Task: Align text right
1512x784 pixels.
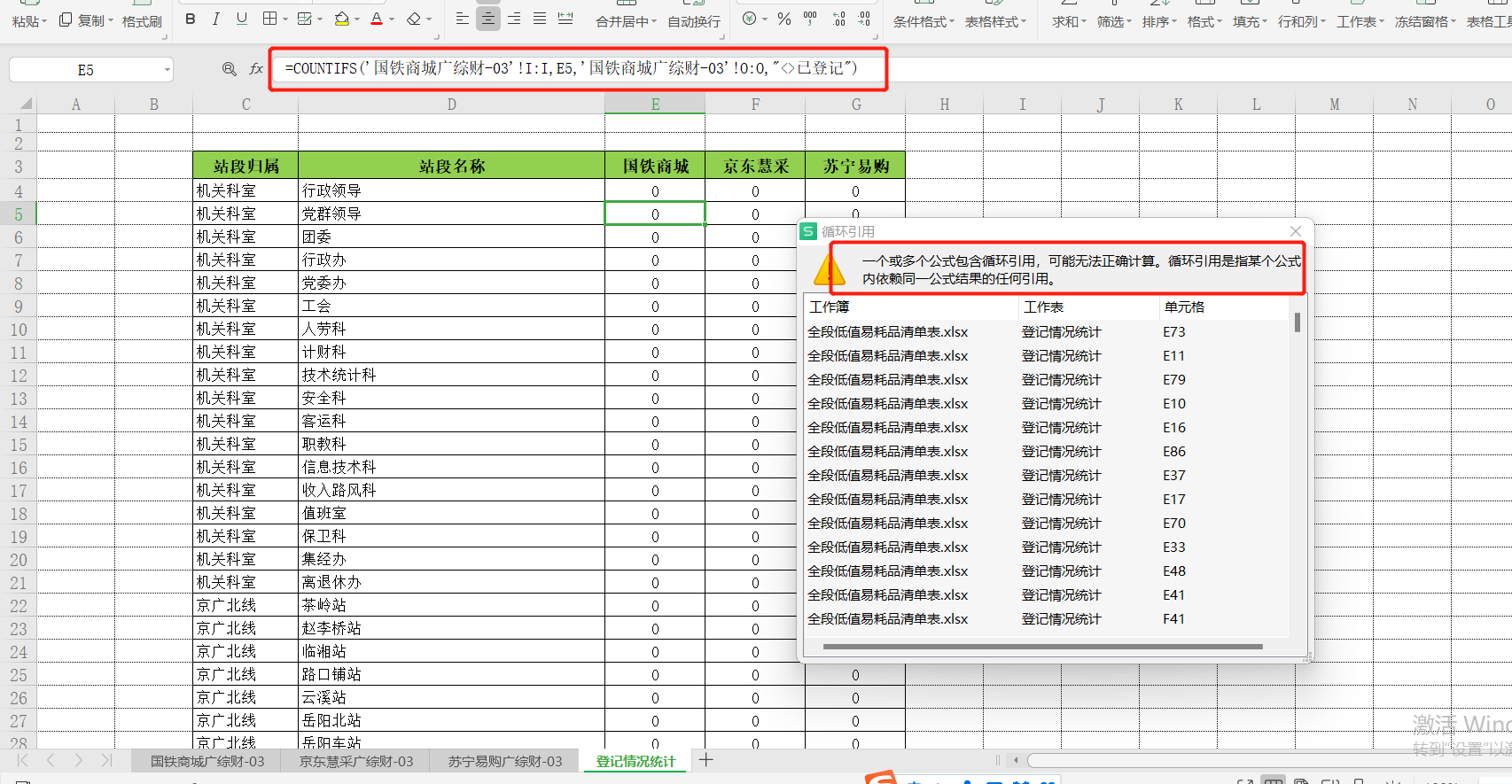Action: click(514, 19)
